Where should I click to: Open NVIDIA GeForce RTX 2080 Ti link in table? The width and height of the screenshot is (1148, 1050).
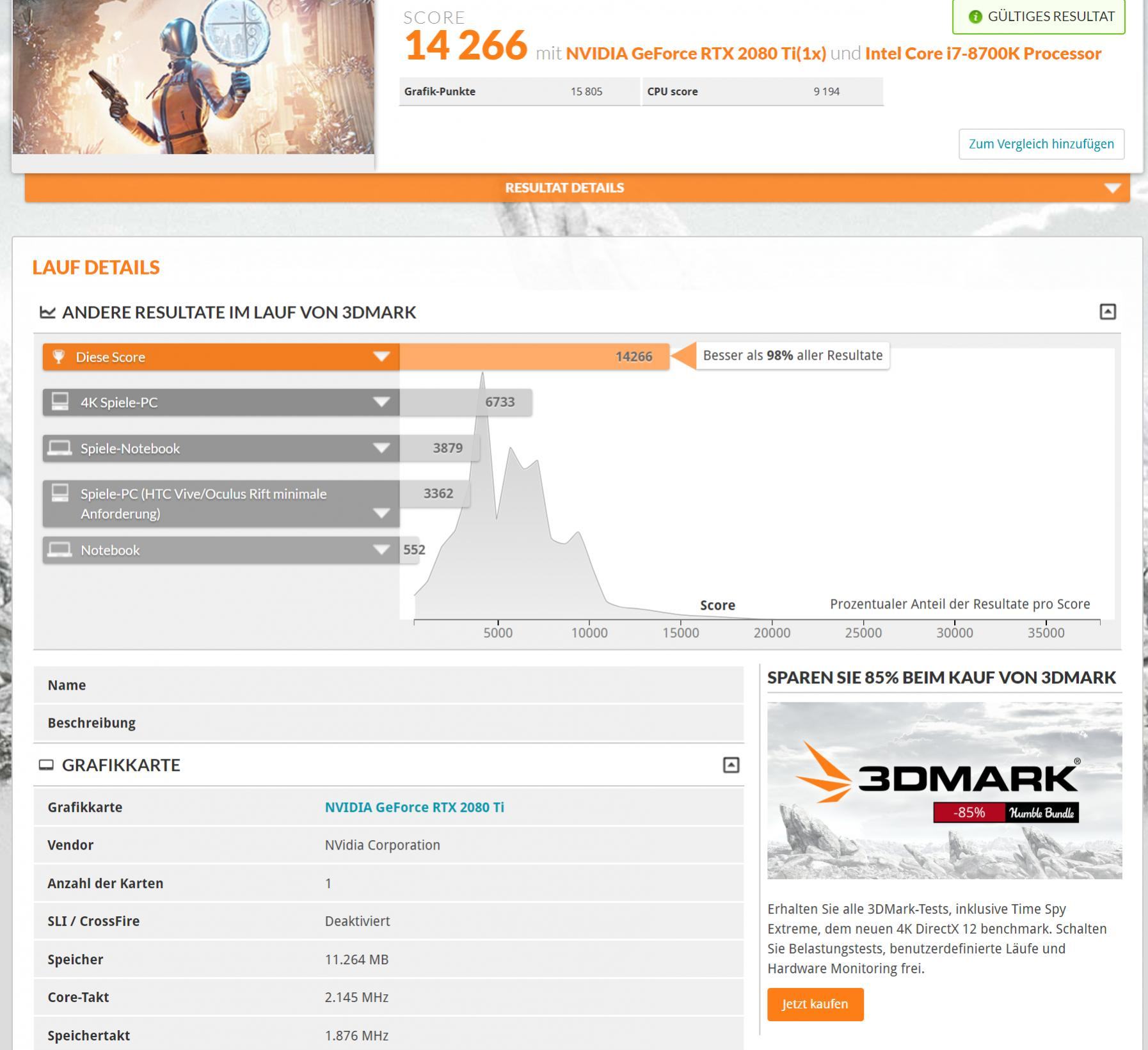coord(414,807)
